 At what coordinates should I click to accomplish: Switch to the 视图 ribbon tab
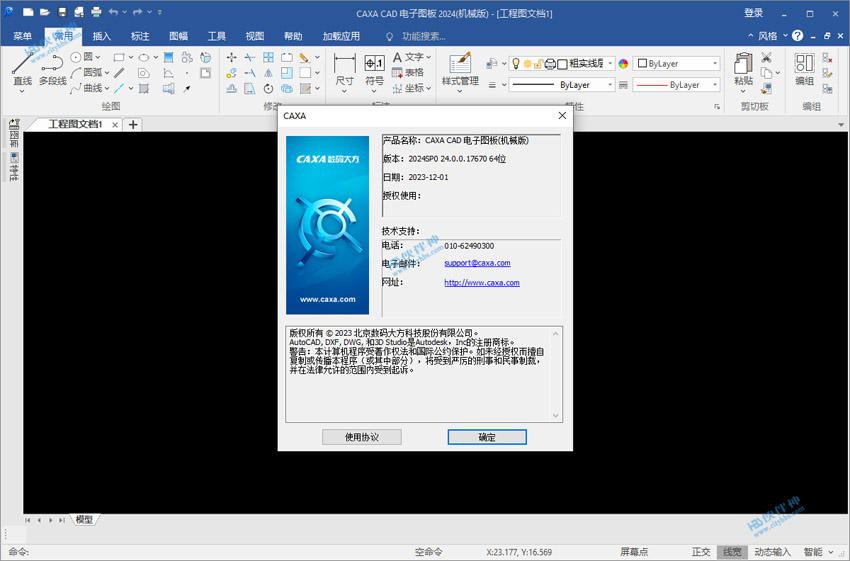255,36
